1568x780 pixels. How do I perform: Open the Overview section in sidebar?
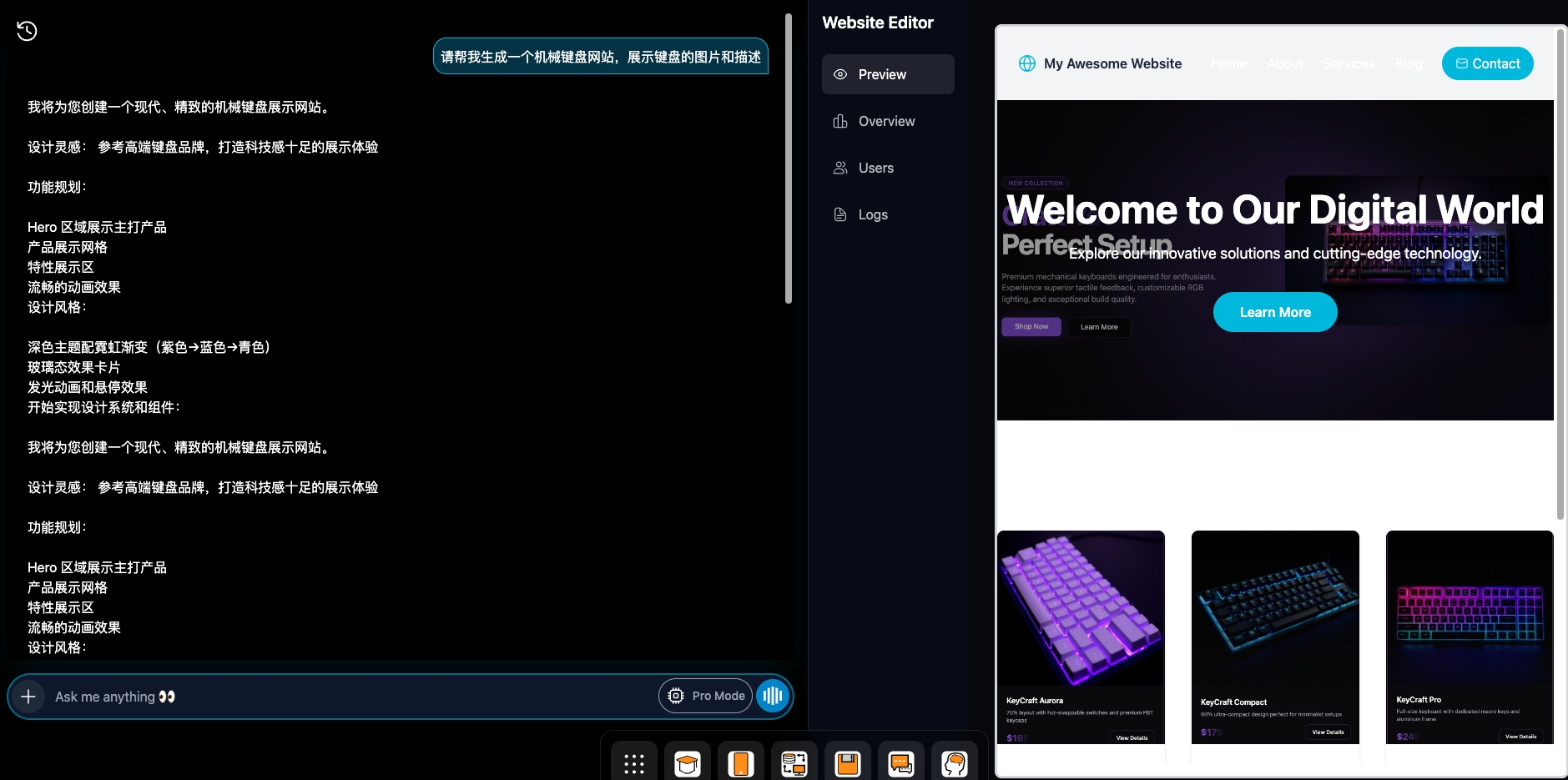(x=886, y=121)
